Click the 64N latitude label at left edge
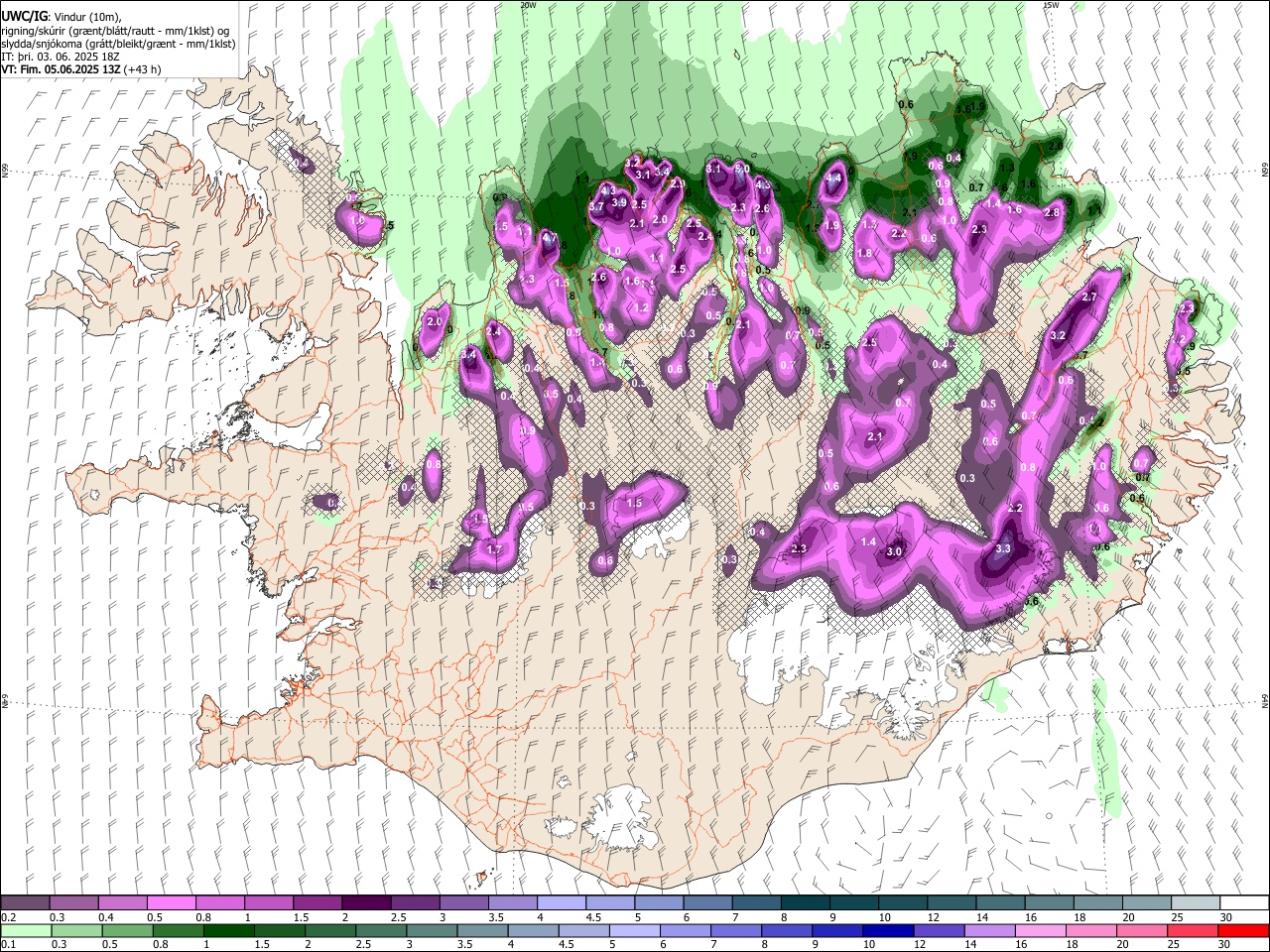This screenshot has height=952, width=1270. click(5, 701)
